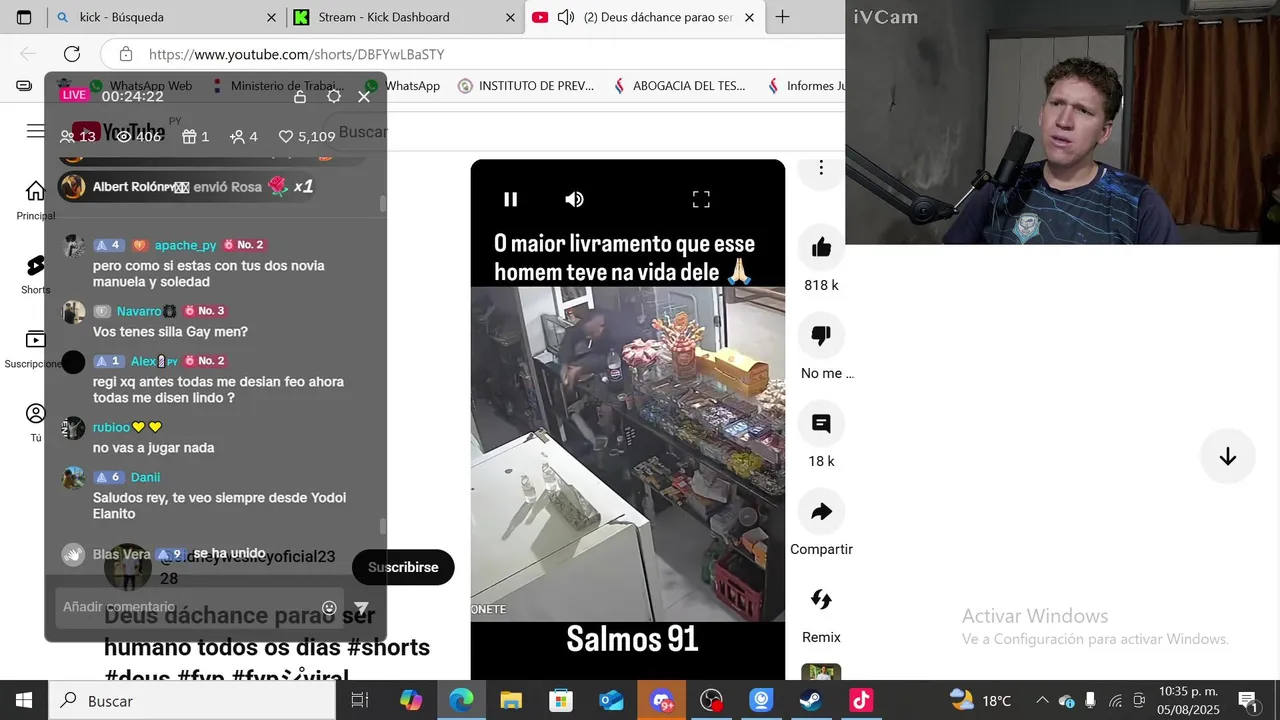Viewport: 1280px width, 720px height.
Task: Open File Explorer from taskbar
Action: [511, 701]
